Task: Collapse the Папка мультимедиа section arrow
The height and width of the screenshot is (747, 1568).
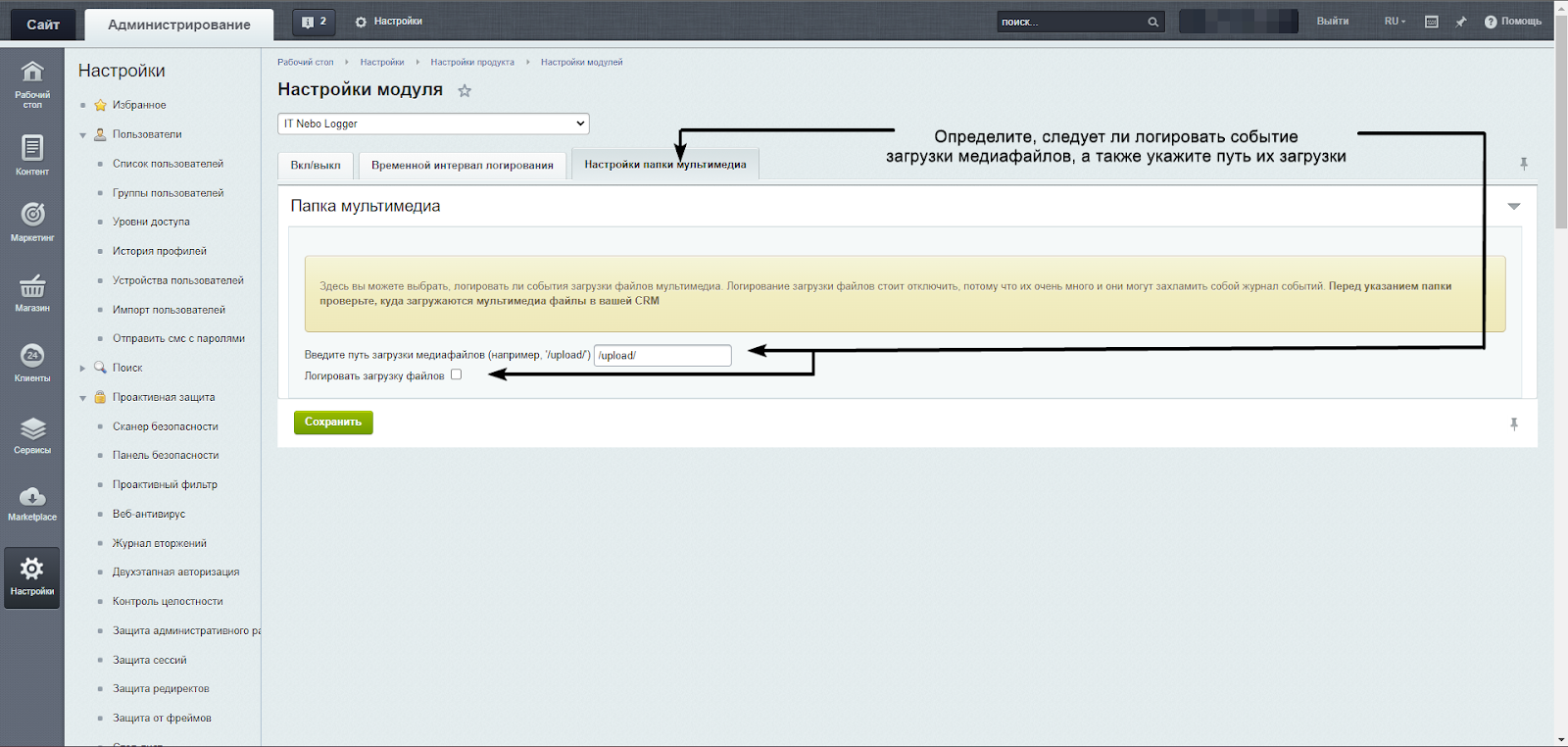Action: [1514, 206]
